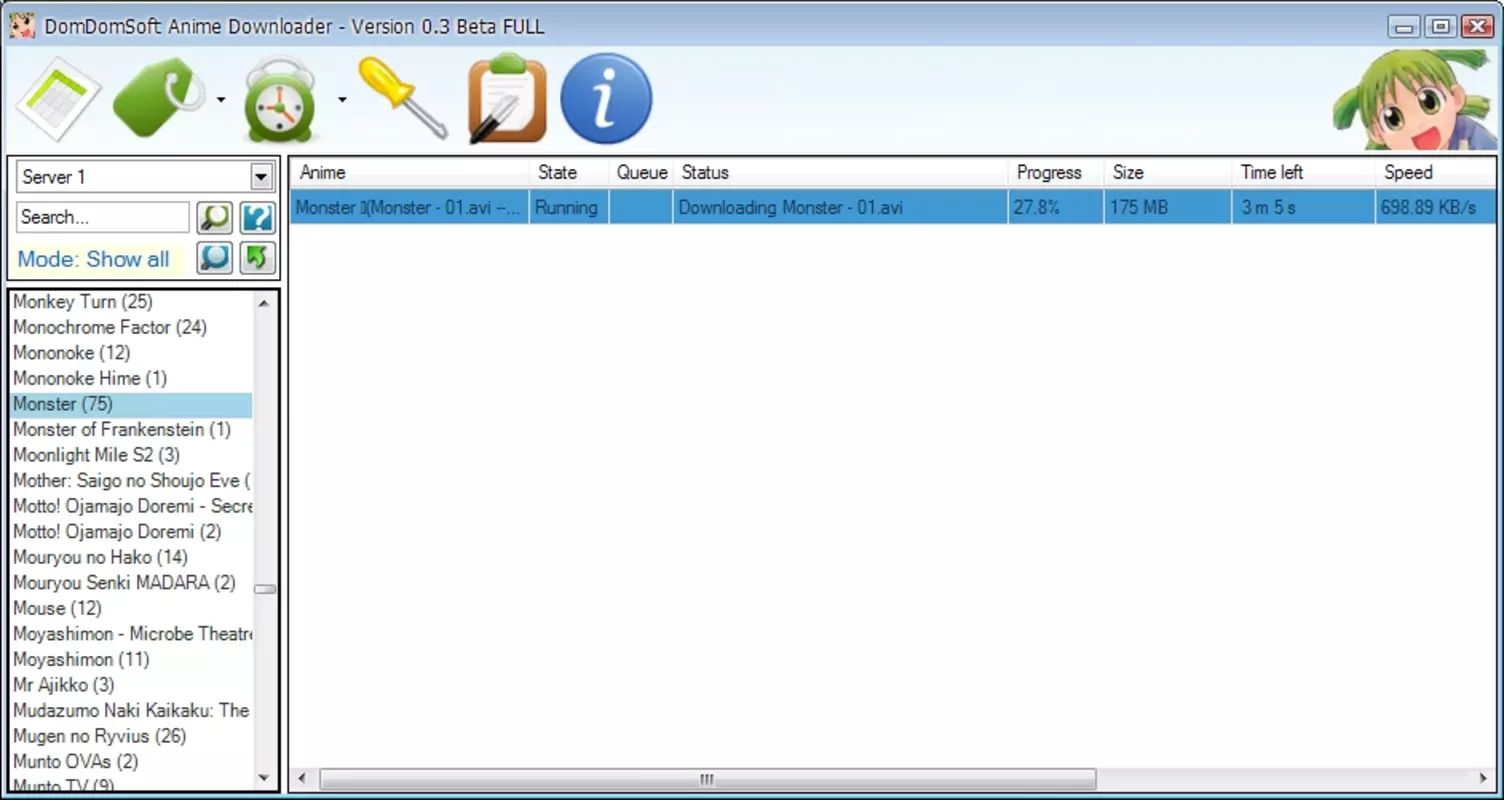The image size is (1504, 800).
Task: Pick Moonlight Mile S2 (3) in the list
Action: tap(131, 455)
